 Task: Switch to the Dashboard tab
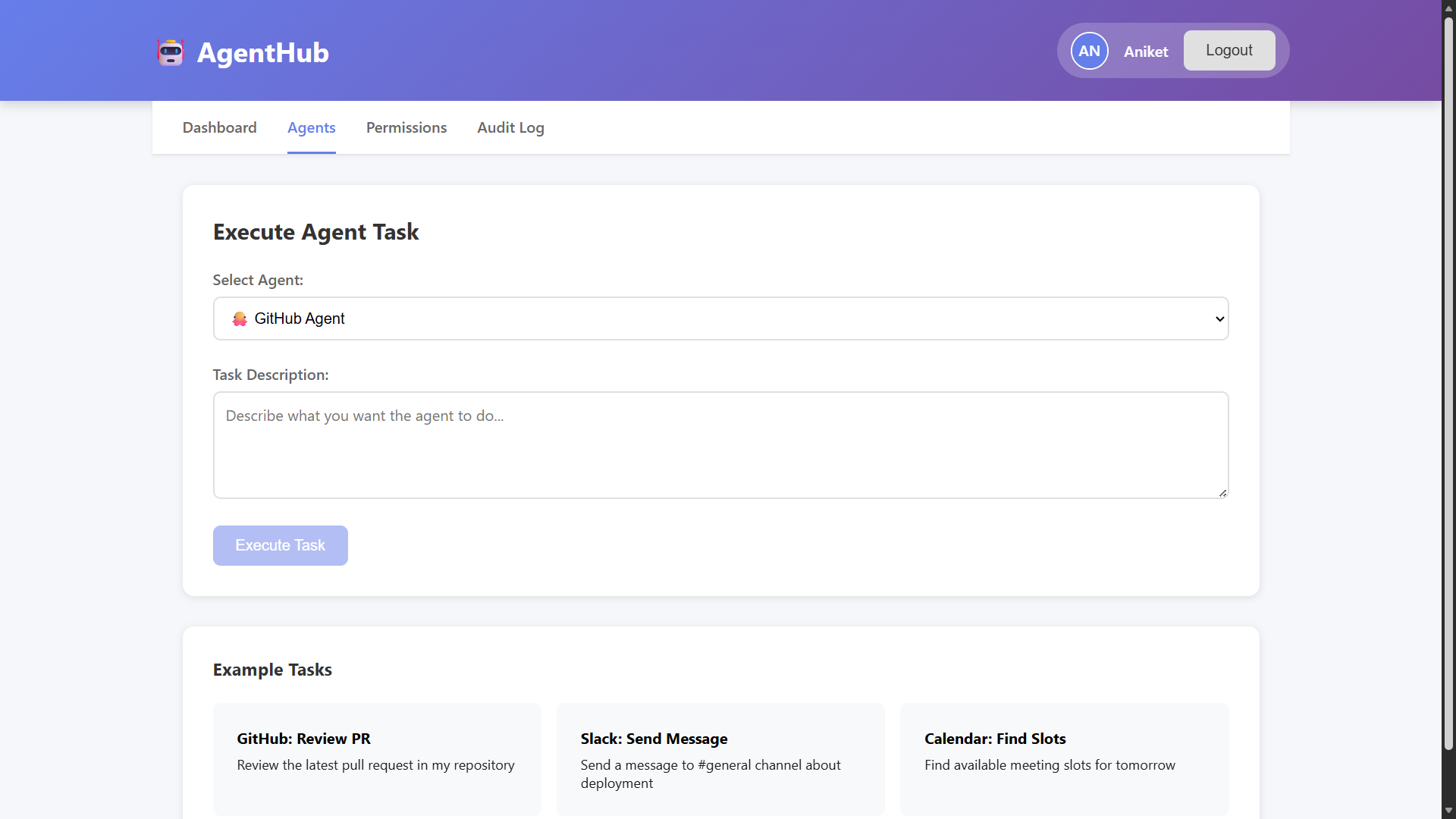tap(219, 127)
